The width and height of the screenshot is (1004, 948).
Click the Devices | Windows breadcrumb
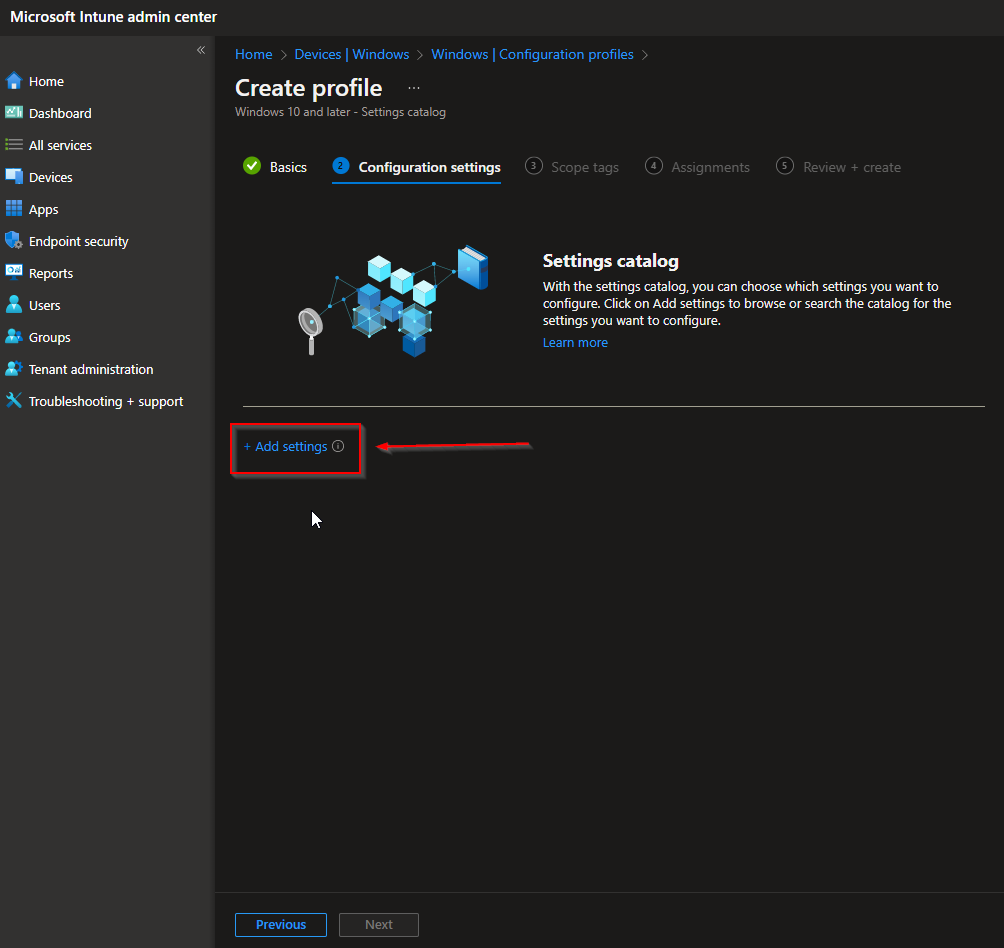(x=352, y=54)
